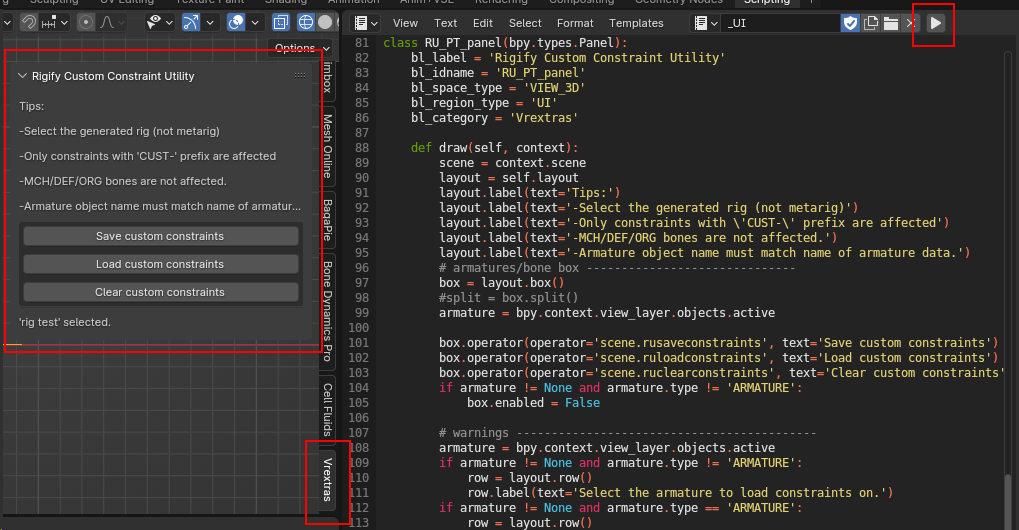Click Load custom constraints button
This screenshot has width=1019, height=530.
(x=161, y=264)
